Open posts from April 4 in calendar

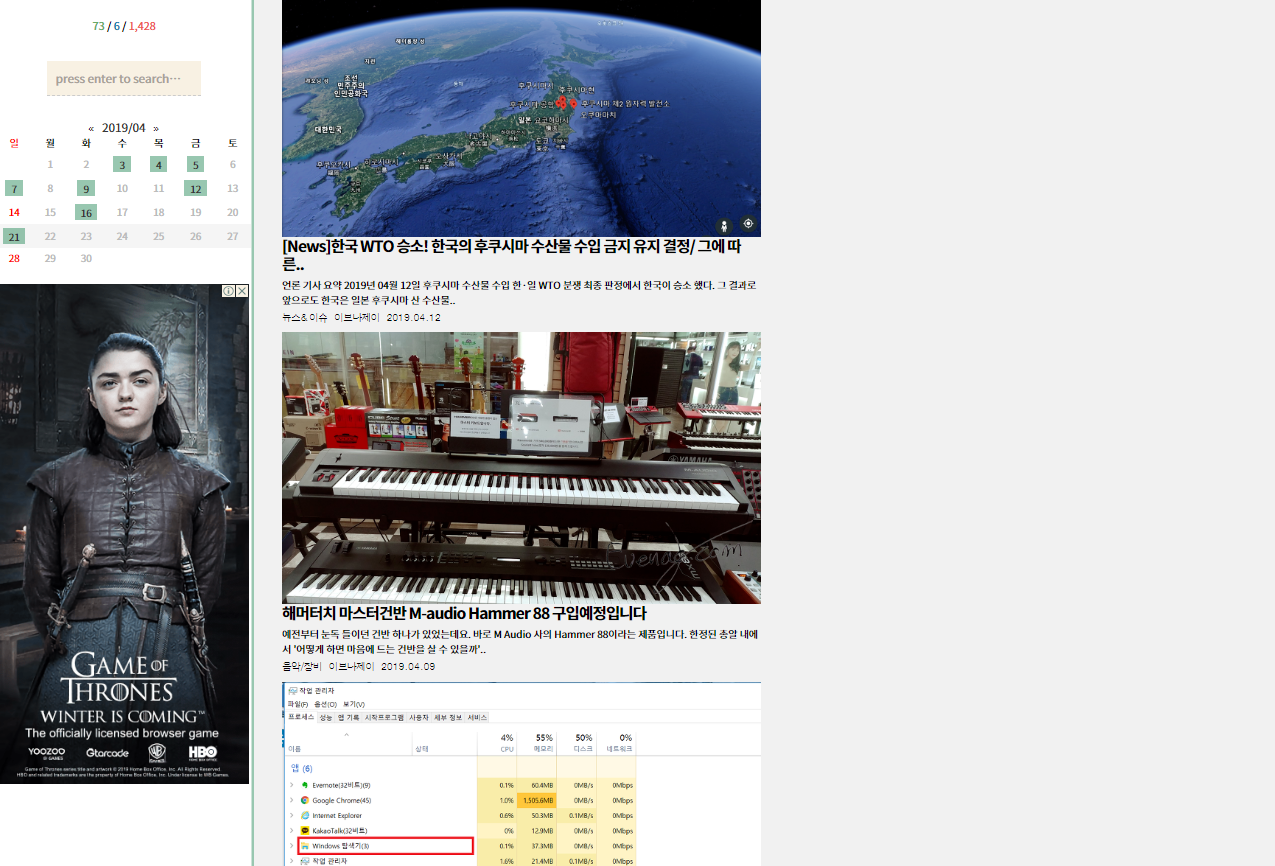click(x=159, y=165)
